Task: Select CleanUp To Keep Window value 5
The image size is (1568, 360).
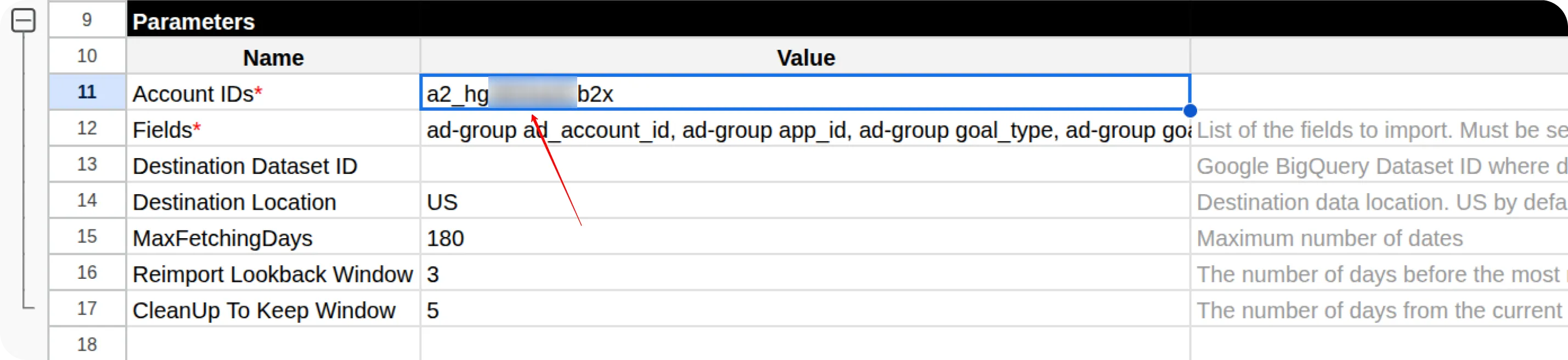Action: tap(805, 310)
